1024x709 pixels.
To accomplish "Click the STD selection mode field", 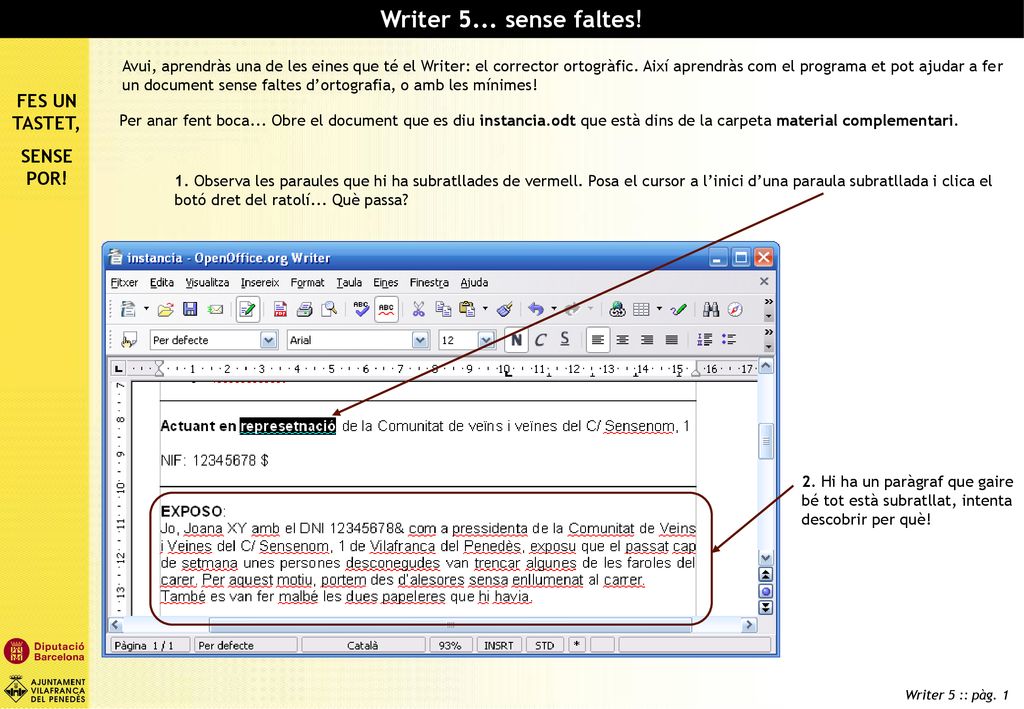I will click(x=544, y=645).
